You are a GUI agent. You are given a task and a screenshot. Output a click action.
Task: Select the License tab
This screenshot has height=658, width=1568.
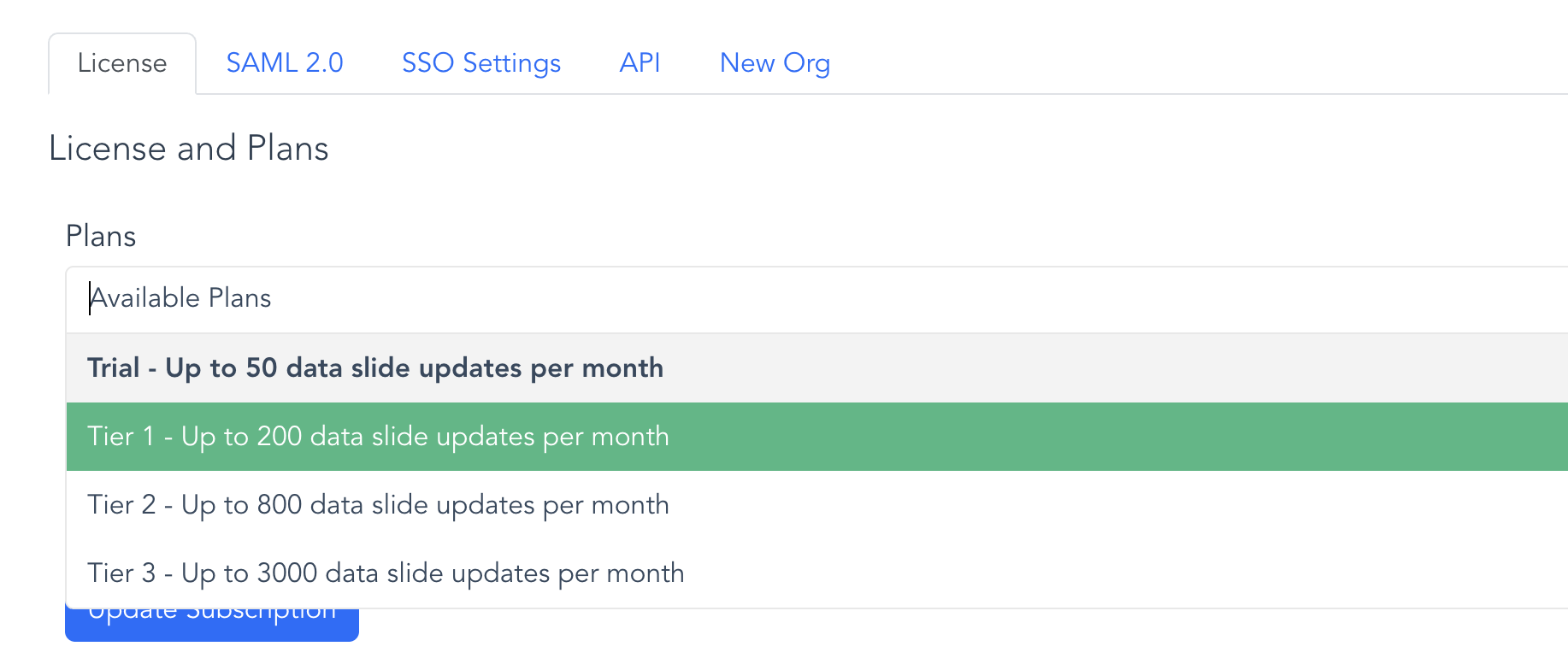pyautogui.click(x=122, y=63)
